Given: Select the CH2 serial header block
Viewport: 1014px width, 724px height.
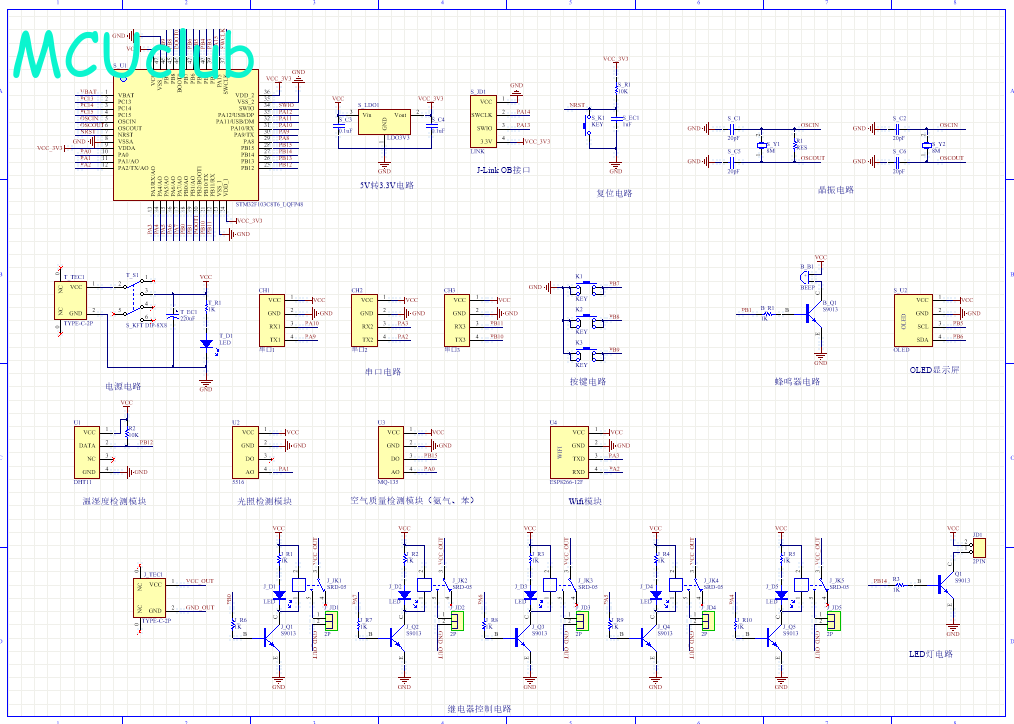Looking at the screenshot, I should coord(364,320).
